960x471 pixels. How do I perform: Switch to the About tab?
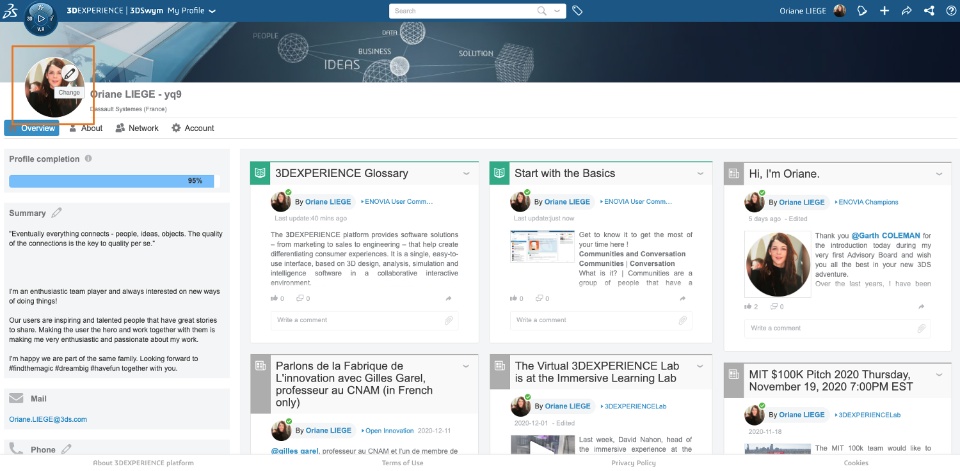85,128
